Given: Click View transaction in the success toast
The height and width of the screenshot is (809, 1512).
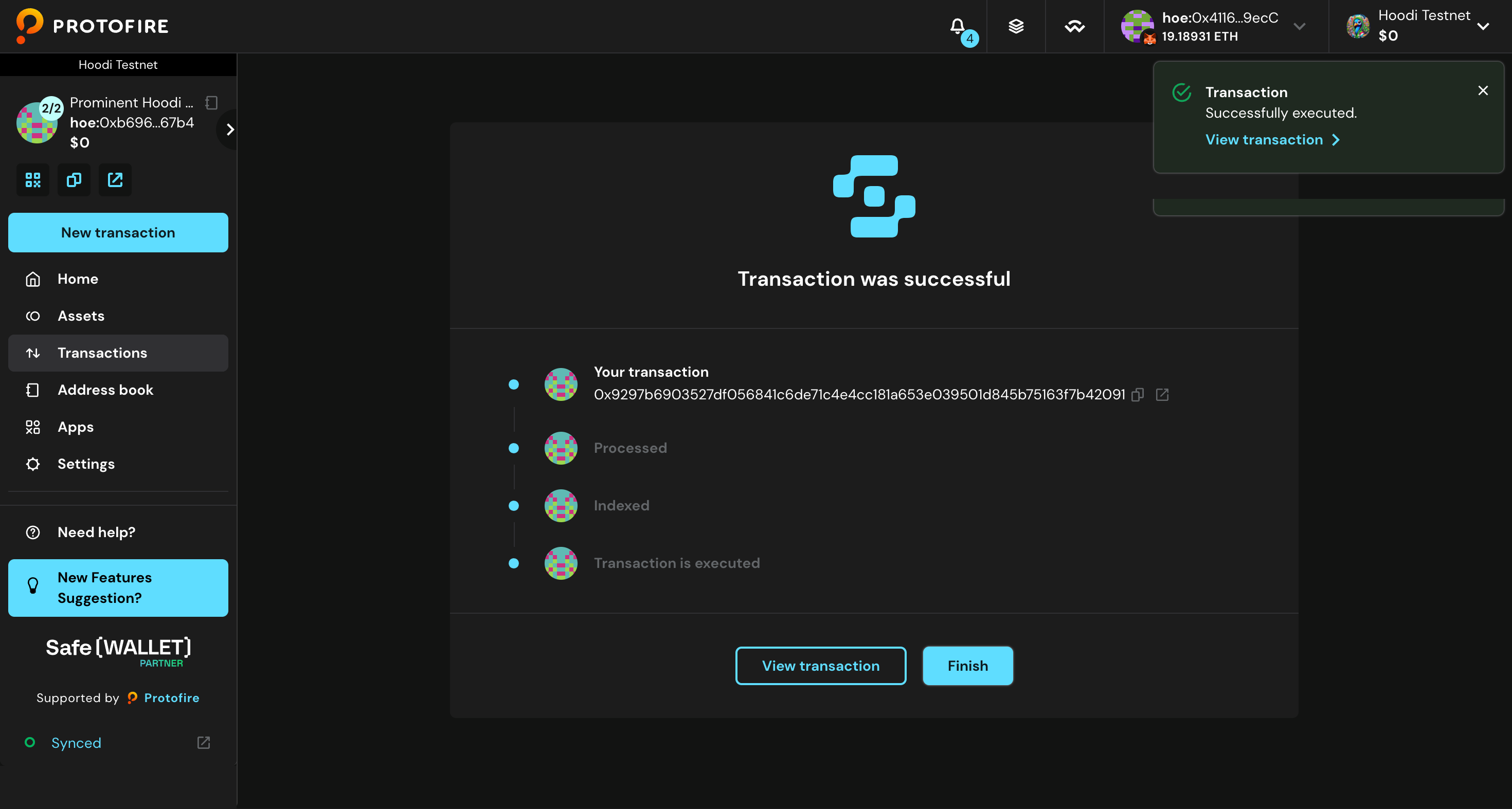Looking at the screenshot, I should pos(1264,140).
